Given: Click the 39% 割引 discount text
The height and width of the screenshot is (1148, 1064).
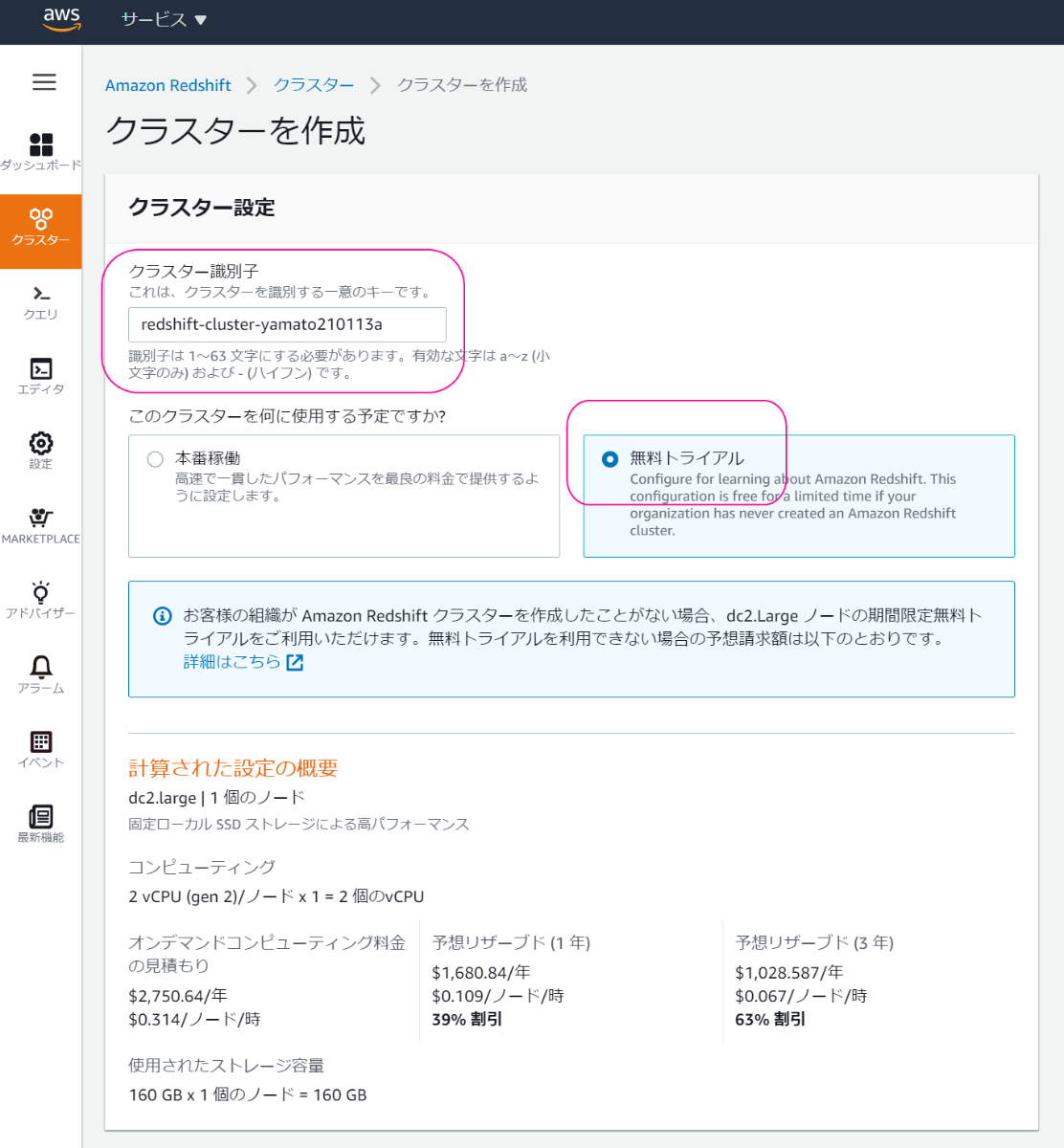Looking at the screenshot, I should point(467,1020).
